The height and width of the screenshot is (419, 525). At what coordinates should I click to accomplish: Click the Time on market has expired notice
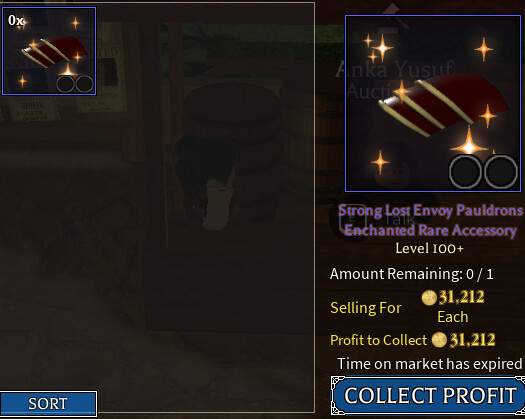[430, 364]
